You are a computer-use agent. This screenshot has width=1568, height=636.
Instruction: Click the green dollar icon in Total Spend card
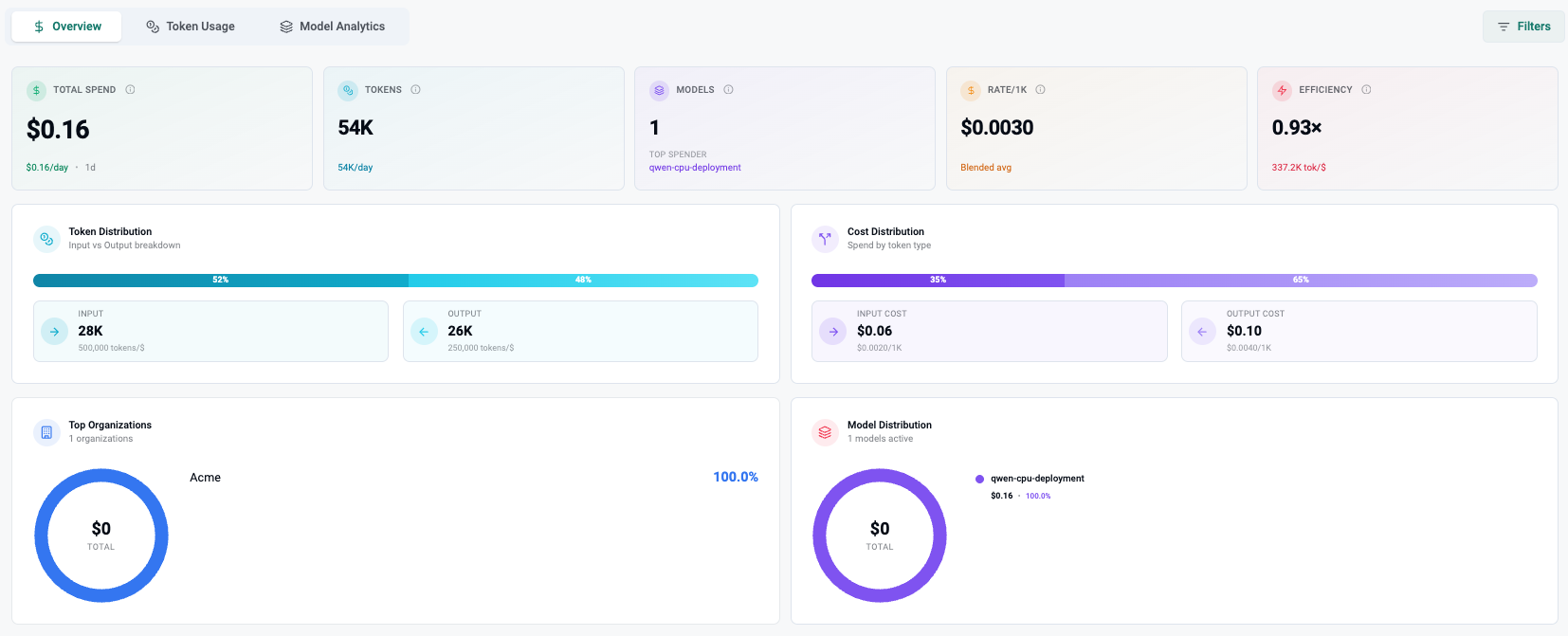(x=36, y=91)
